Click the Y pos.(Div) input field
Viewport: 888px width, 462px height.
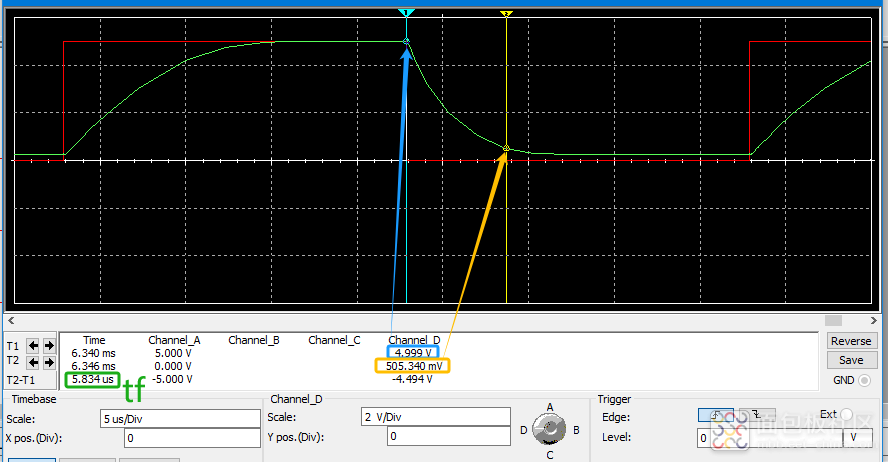coord(449,437)
